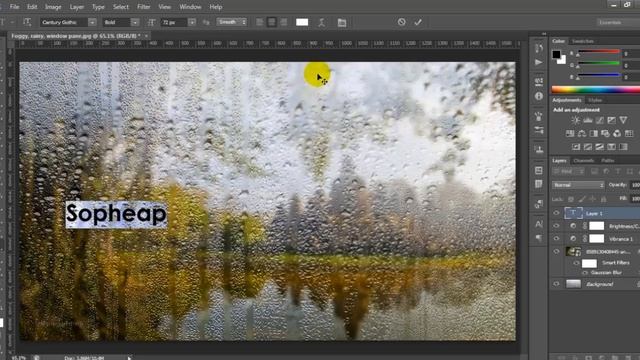The width and height of the screenshot is (640, 360).
Task: Select left align text icon
Action: (x=260, y=22)
